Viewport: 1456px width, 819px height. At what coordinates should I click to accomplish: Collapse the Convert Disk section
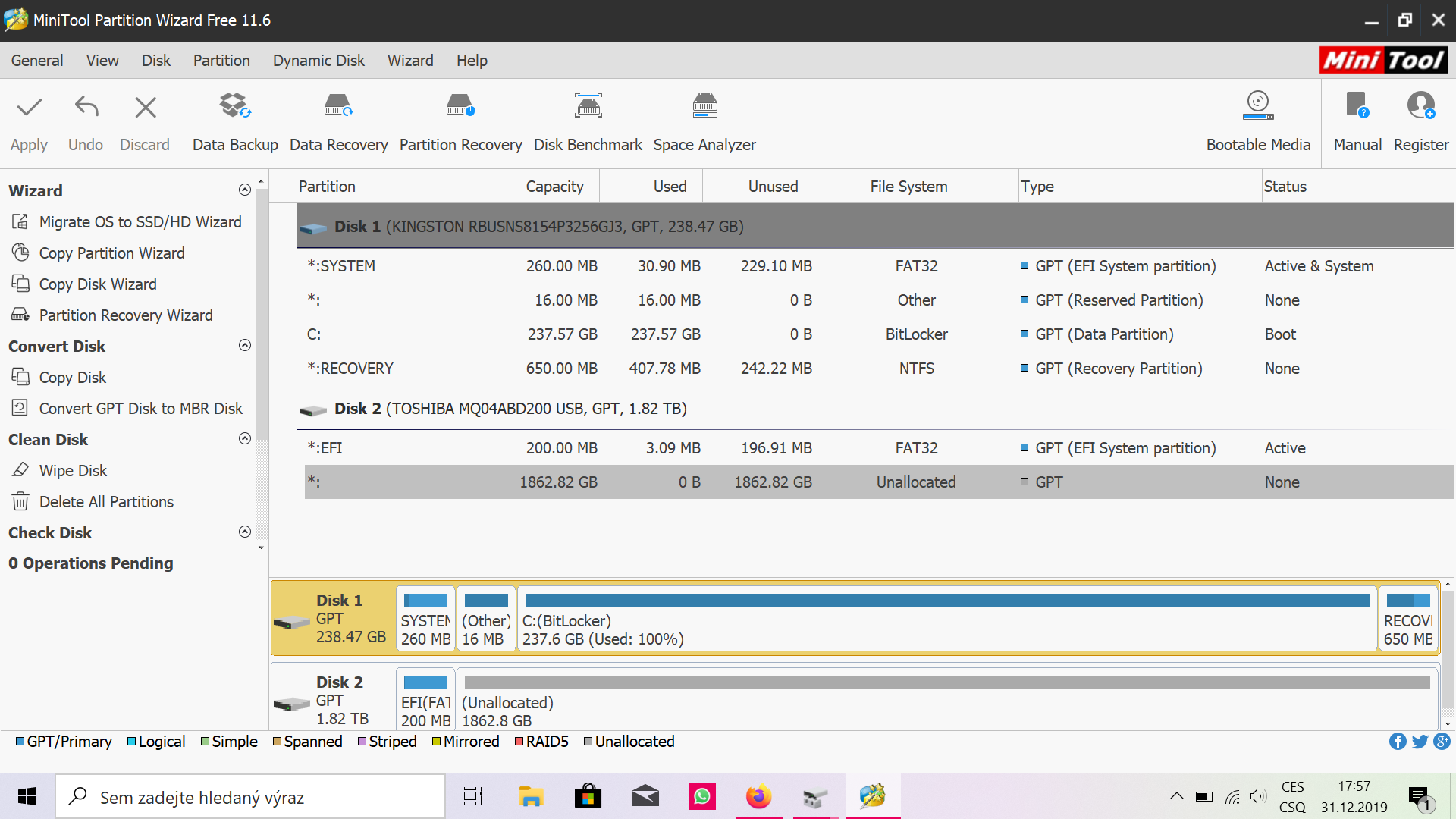245,346
